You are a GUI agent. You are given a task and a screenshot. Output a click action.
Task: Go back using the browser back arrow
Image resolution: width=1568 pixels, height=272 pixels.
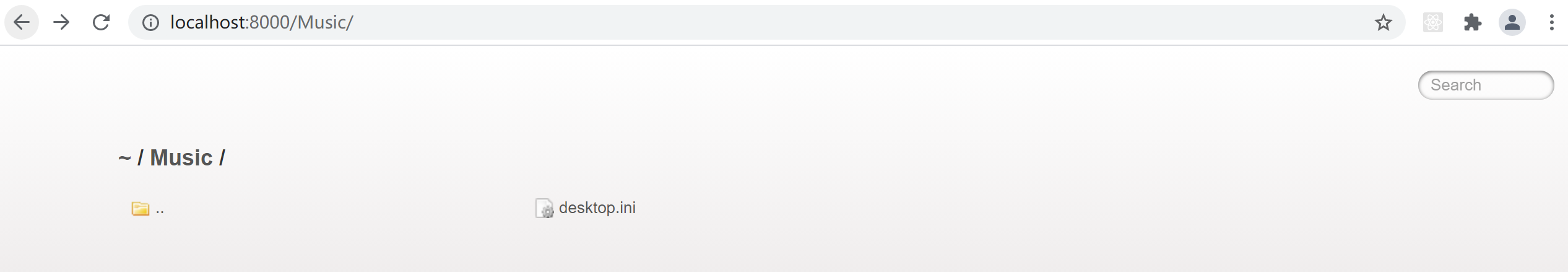point(22,22)
